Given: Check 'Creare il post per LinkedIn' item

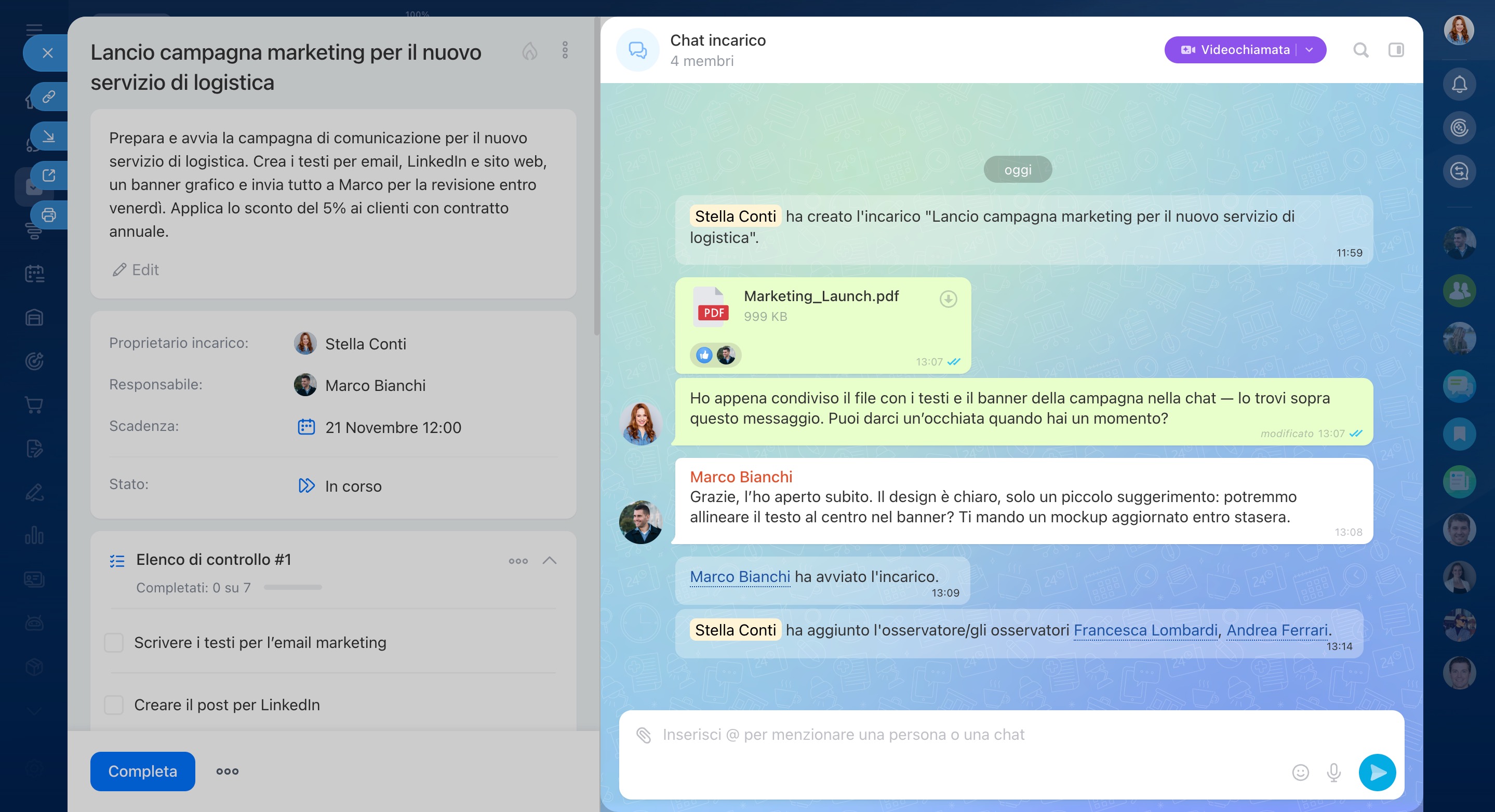Looking at the screenshot, I should [114, 705].
